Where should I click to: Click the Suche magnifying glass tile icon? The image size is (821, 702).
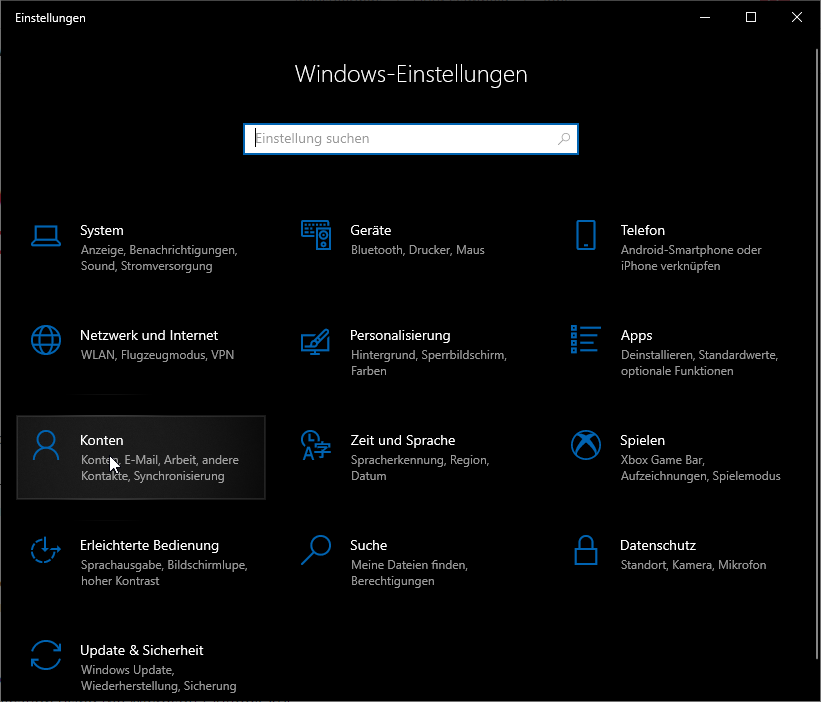click(x=316, y=550)
